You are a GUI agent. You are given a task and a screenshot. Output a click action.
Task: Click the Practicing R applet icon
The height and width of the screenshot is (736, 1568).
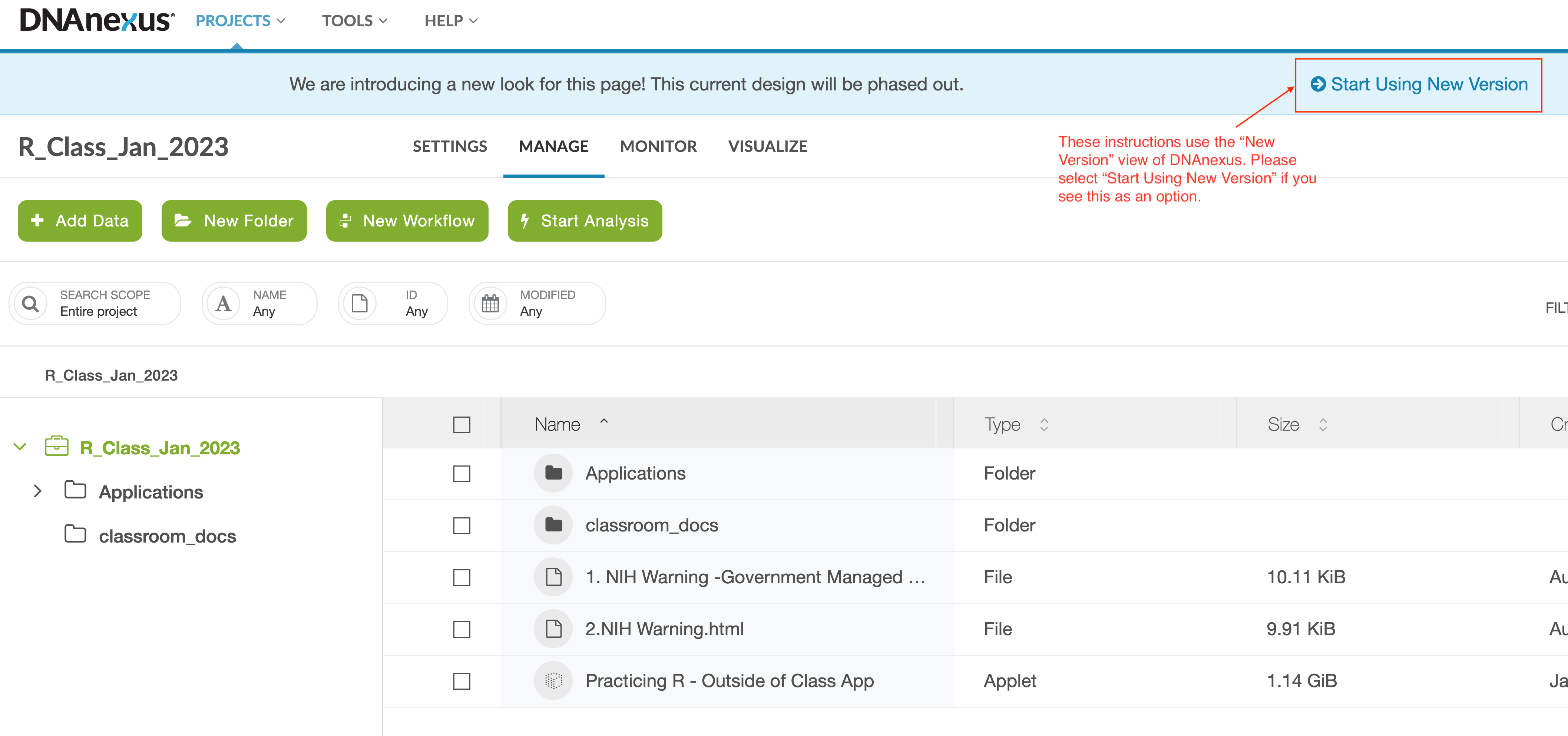pyautogui.click(x=553, y=681)
